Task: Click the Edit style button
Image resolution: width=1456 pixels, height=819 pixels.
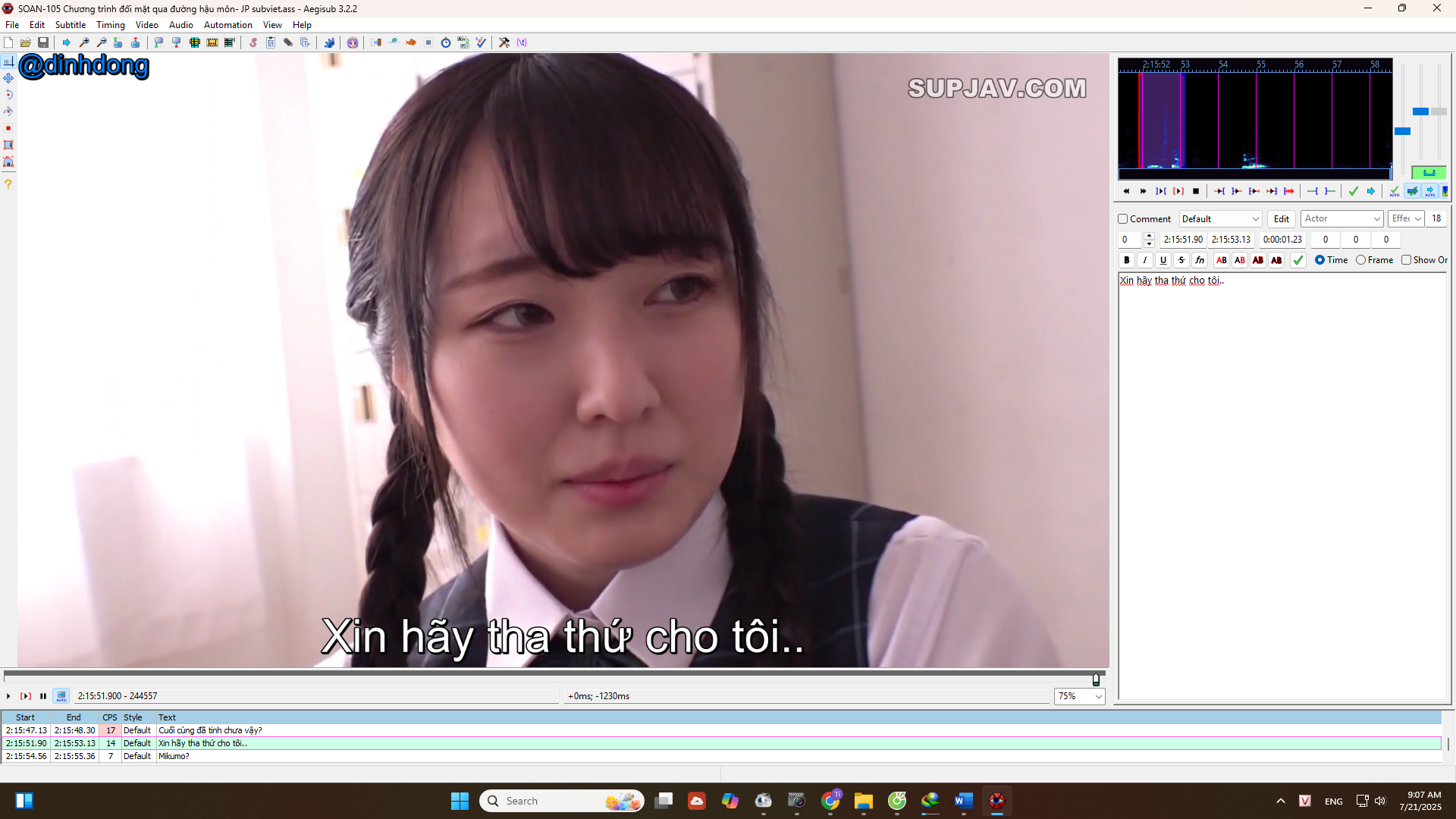Action: [x=1282, y=219]
